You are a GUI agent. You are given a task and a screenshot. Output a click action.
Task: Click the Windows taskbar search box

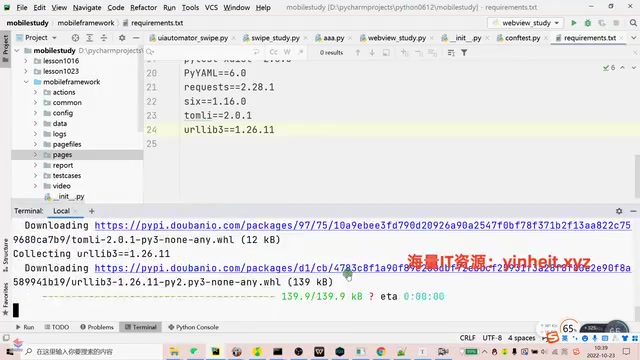92,351
